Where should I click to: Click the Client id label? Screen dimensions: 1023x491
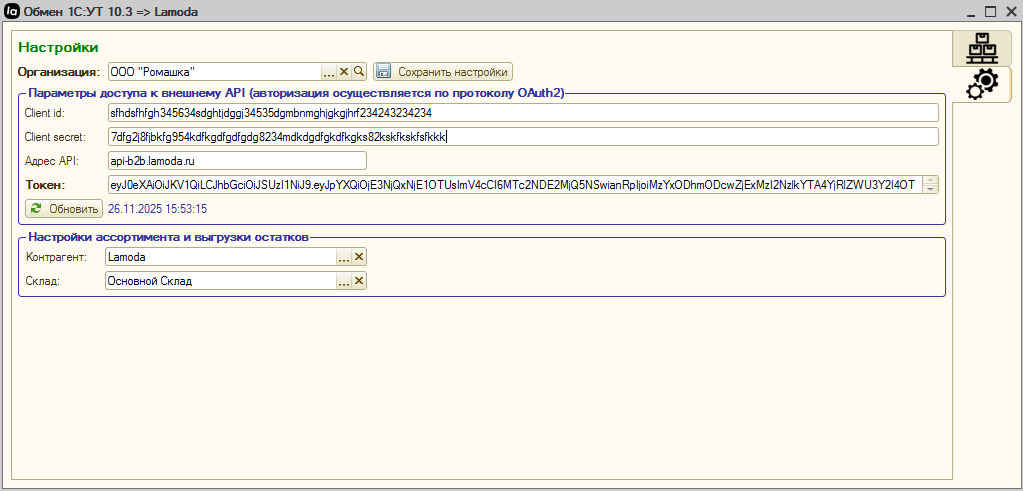click(x=44, y=113)
